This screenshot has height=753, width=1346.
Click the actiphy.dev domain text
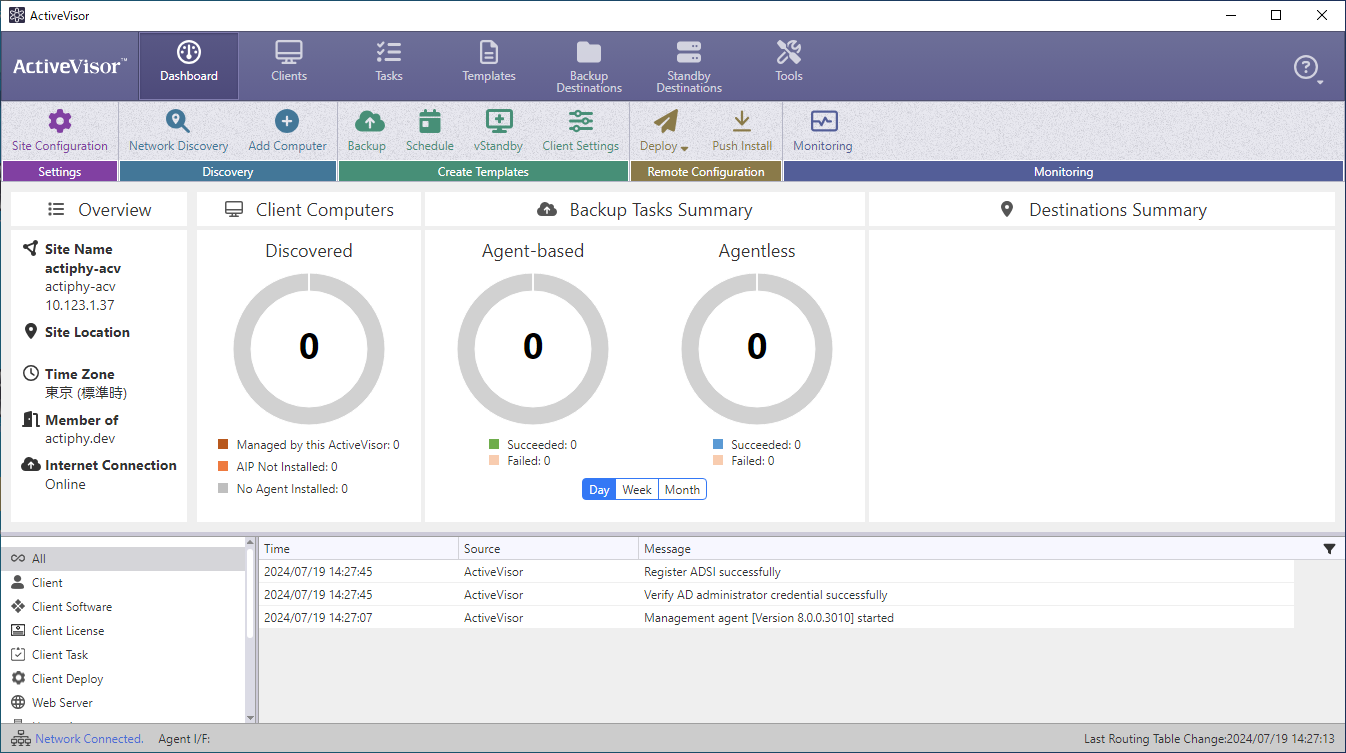click(x=80, y=438)
